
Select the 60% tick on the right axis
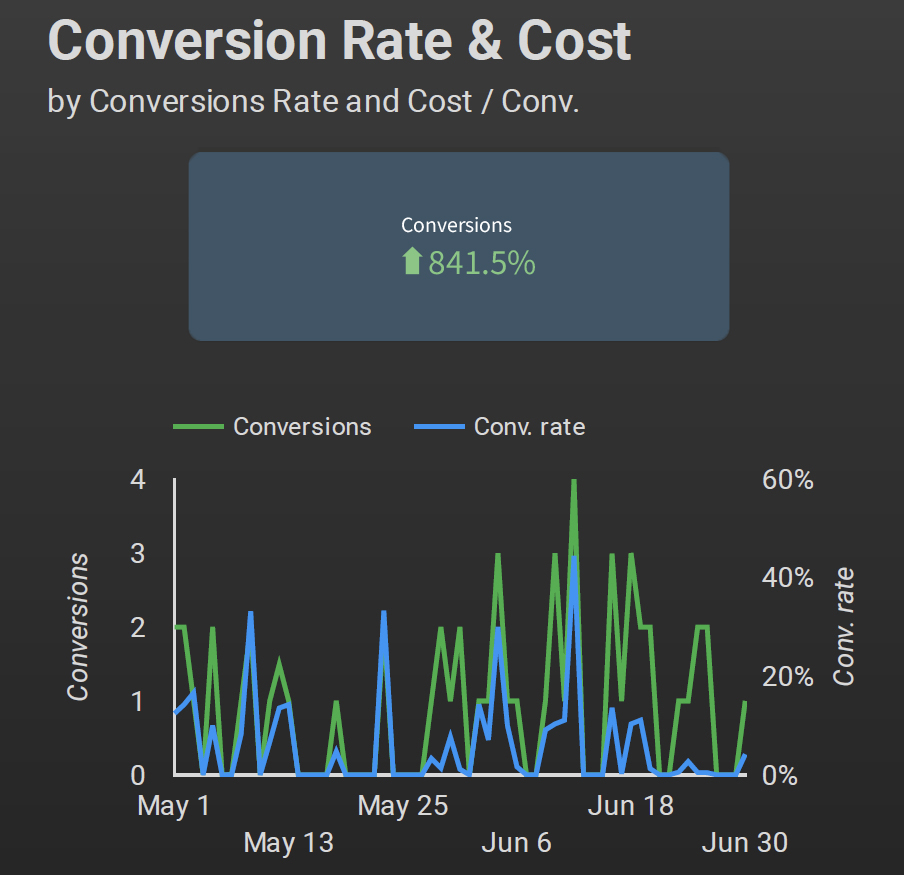coord(787,480)
